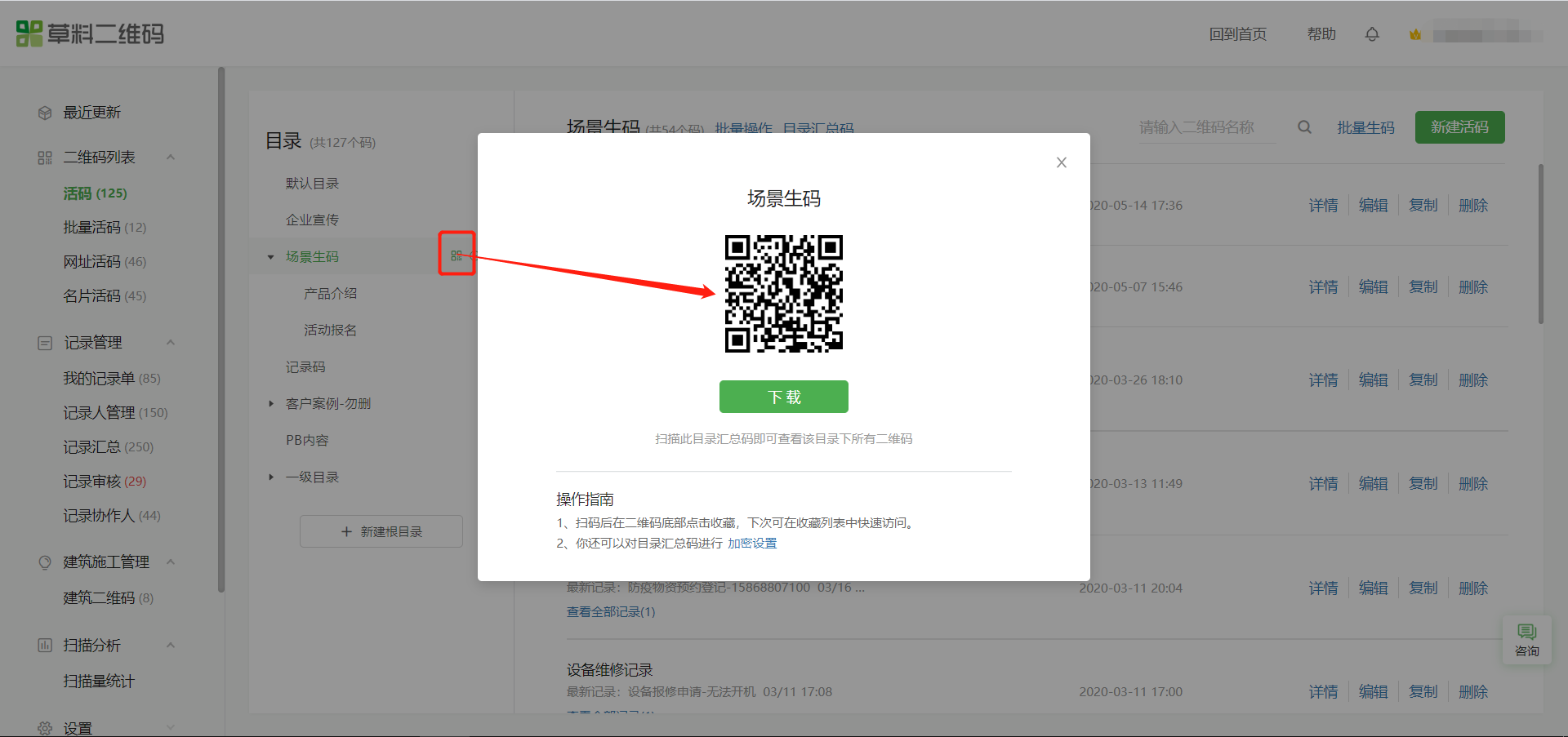Select the 记录码 directory
This screenshot has height=737, width=1568.
(x=305, y=367)
